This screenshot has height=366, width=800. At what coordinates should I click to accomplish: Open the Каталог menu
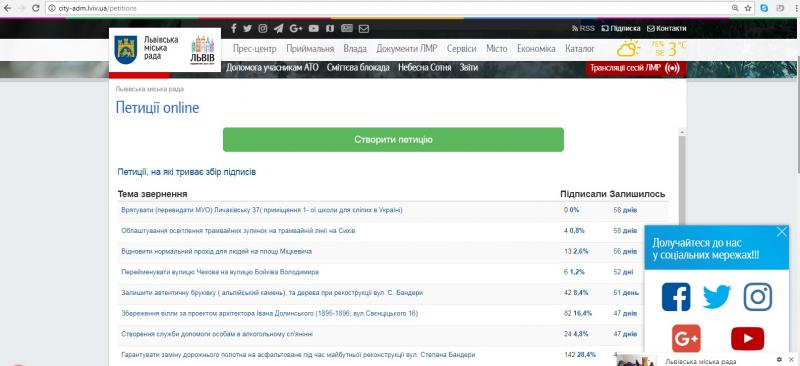(580, 49)
